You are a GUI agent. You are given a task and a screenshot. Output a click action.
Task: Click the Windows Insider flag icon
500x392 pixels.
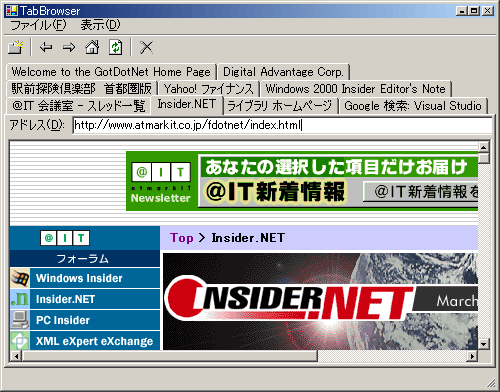pos(20,278)
